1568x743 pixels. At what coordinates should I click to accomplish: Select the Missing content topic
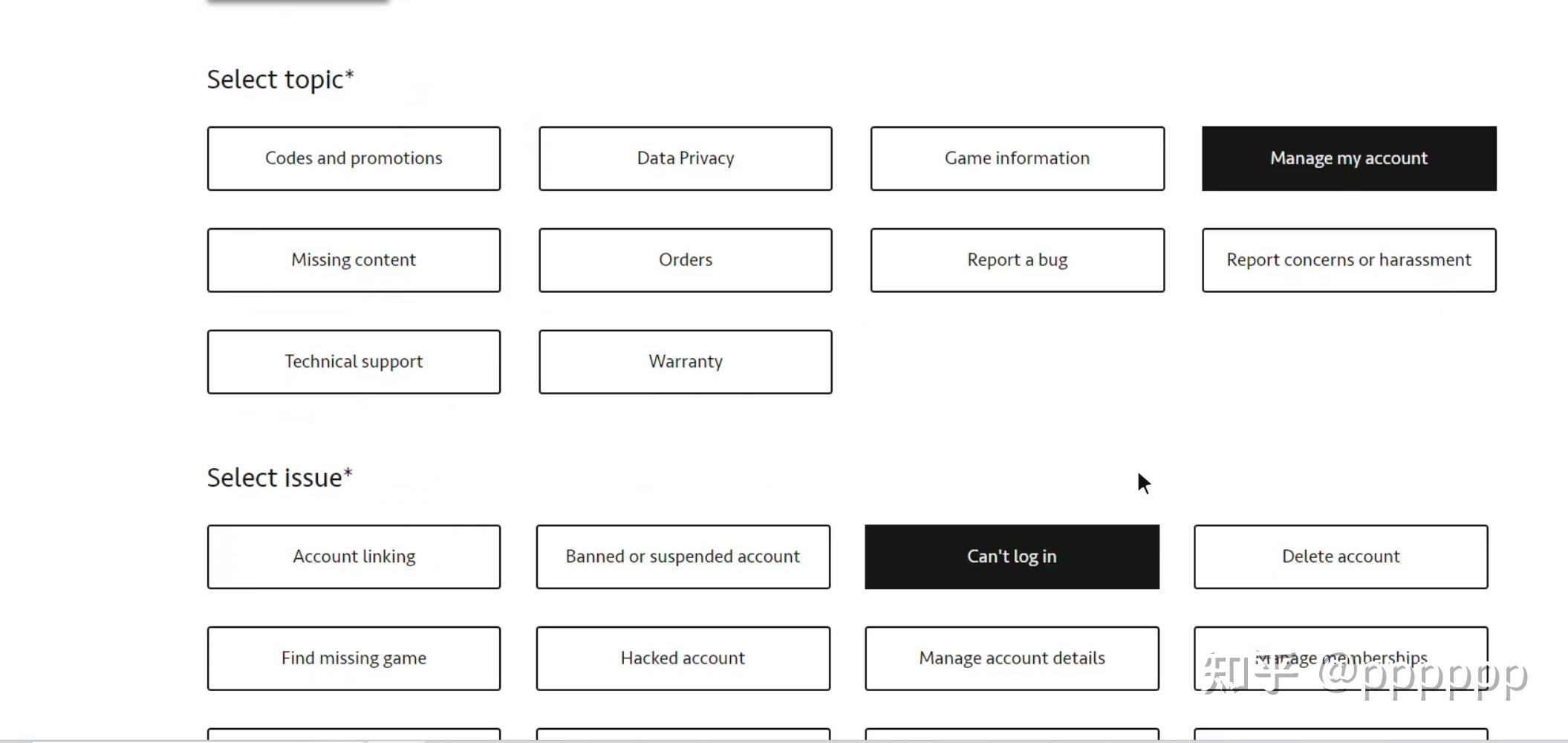(354, 260)
